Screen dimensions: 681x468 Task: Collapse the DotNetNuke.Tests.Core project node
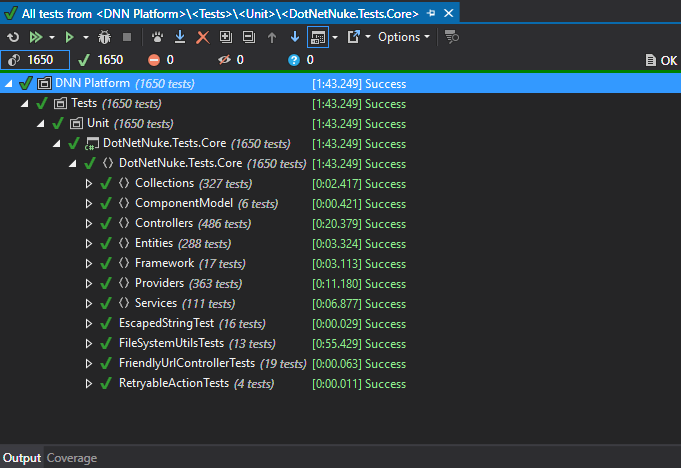[56, 143]
